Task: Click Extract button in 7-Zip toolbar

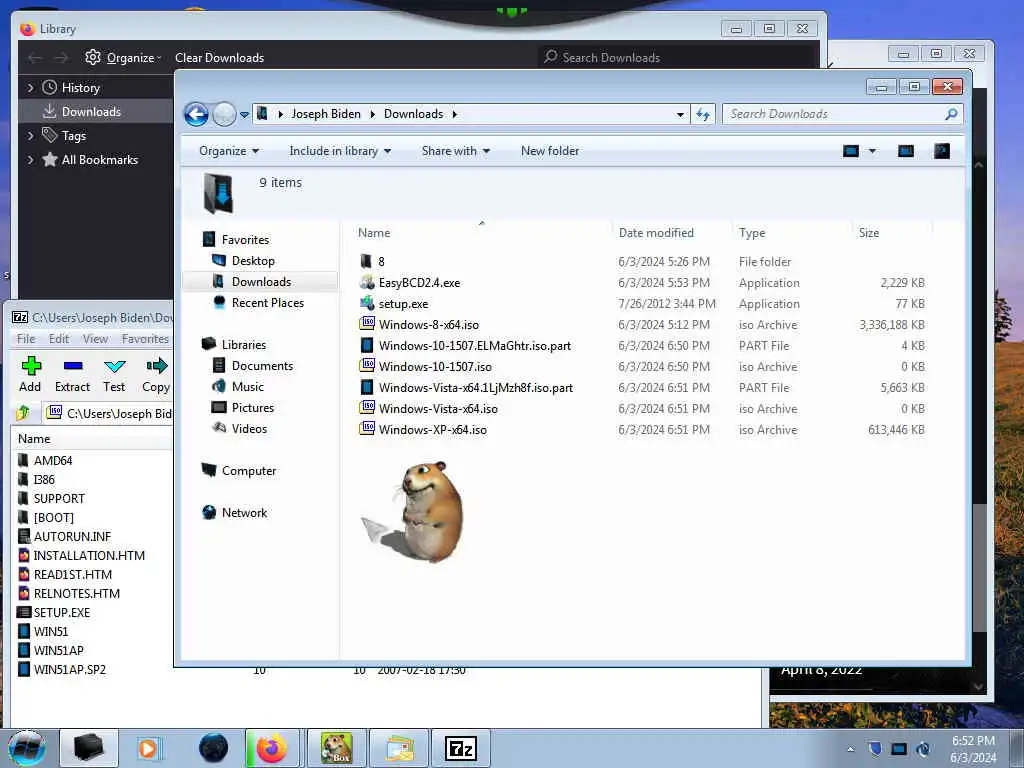Action: 72,375
